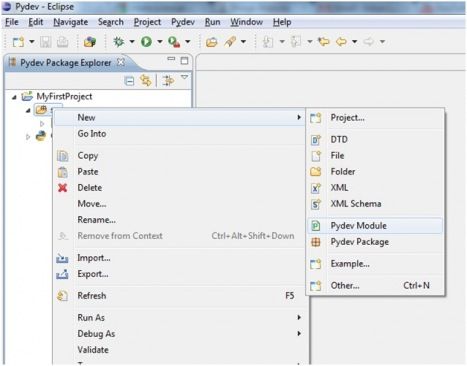
Task: Open the Pydev menu
Action: pos(183,22)
